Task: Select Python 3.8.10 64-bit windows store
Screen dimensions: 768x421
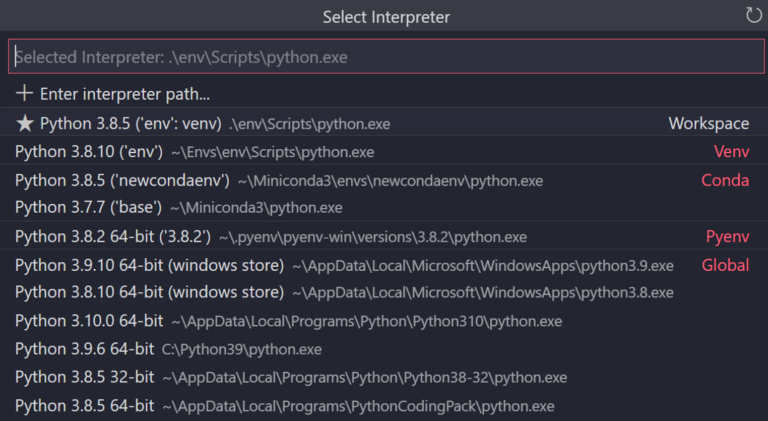Action: pyautogui.click(x=150, y=293)
